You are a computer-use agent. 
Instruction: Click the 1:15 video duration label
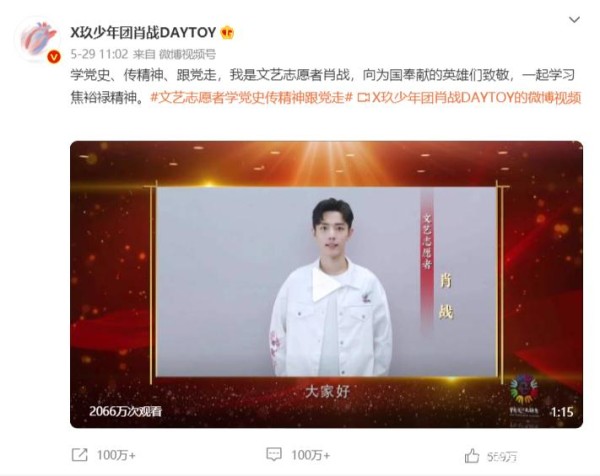pos(562,412)
